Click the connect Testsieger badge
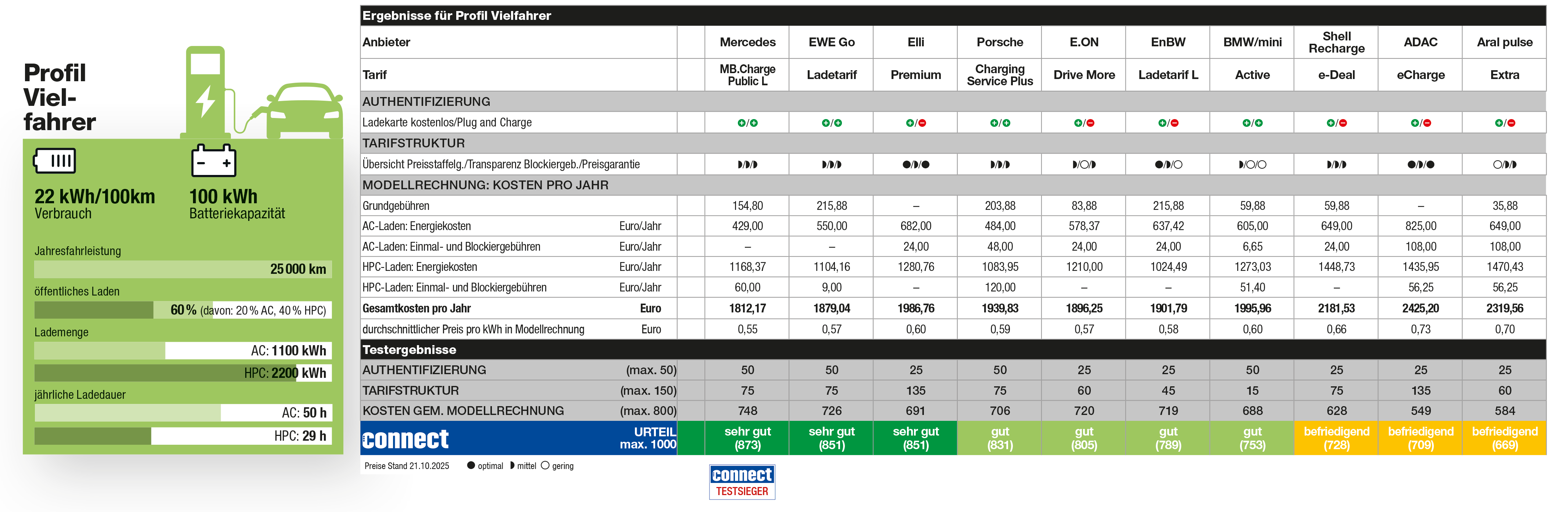Screen dimensions: 1568x512 point(742,481)
